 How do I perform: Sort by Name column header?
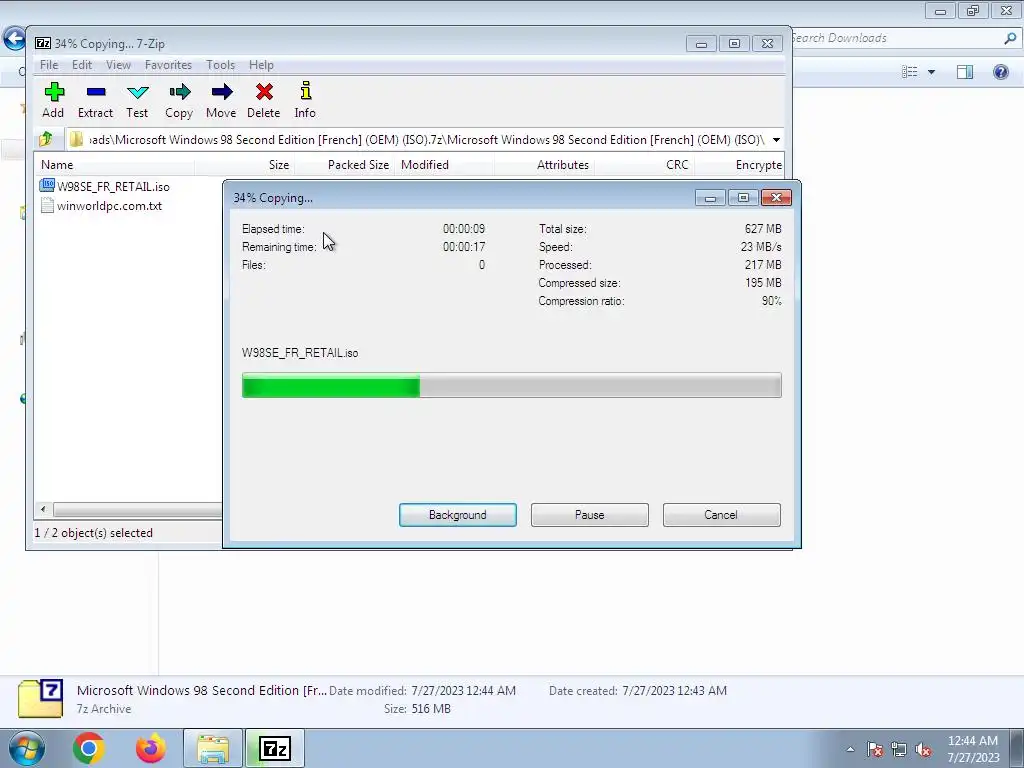114,165
